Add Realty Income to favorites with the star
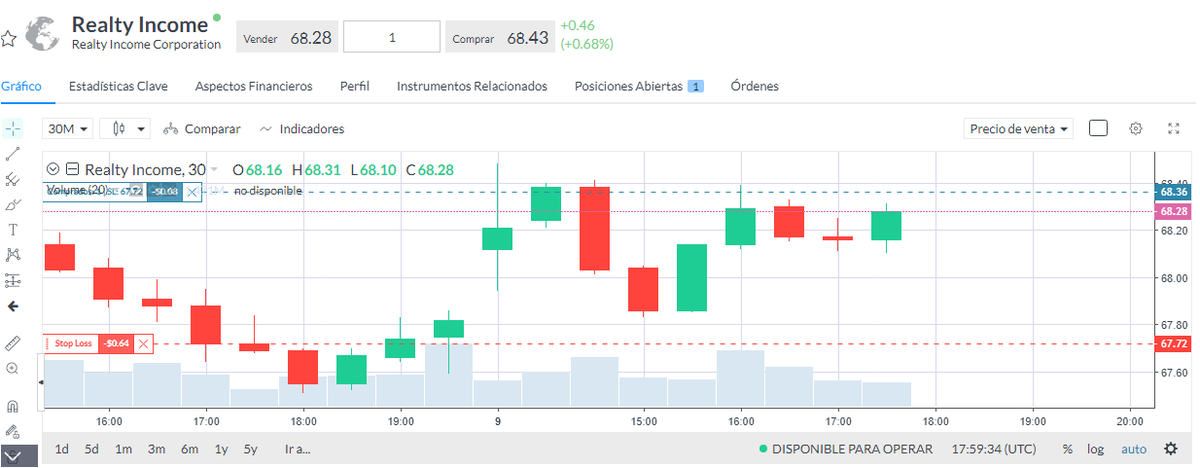1200x468 pixels. (x=8, y=39)
